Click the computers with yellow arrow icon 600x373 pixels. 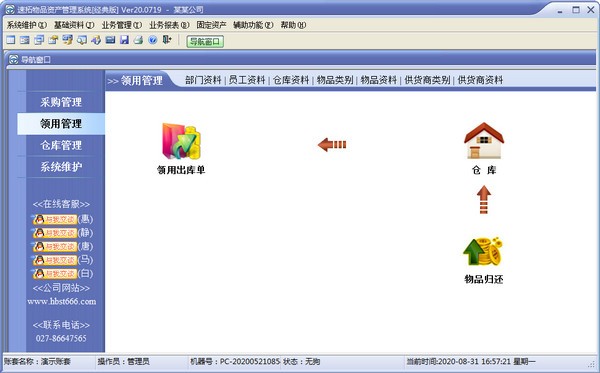(68, 40)
